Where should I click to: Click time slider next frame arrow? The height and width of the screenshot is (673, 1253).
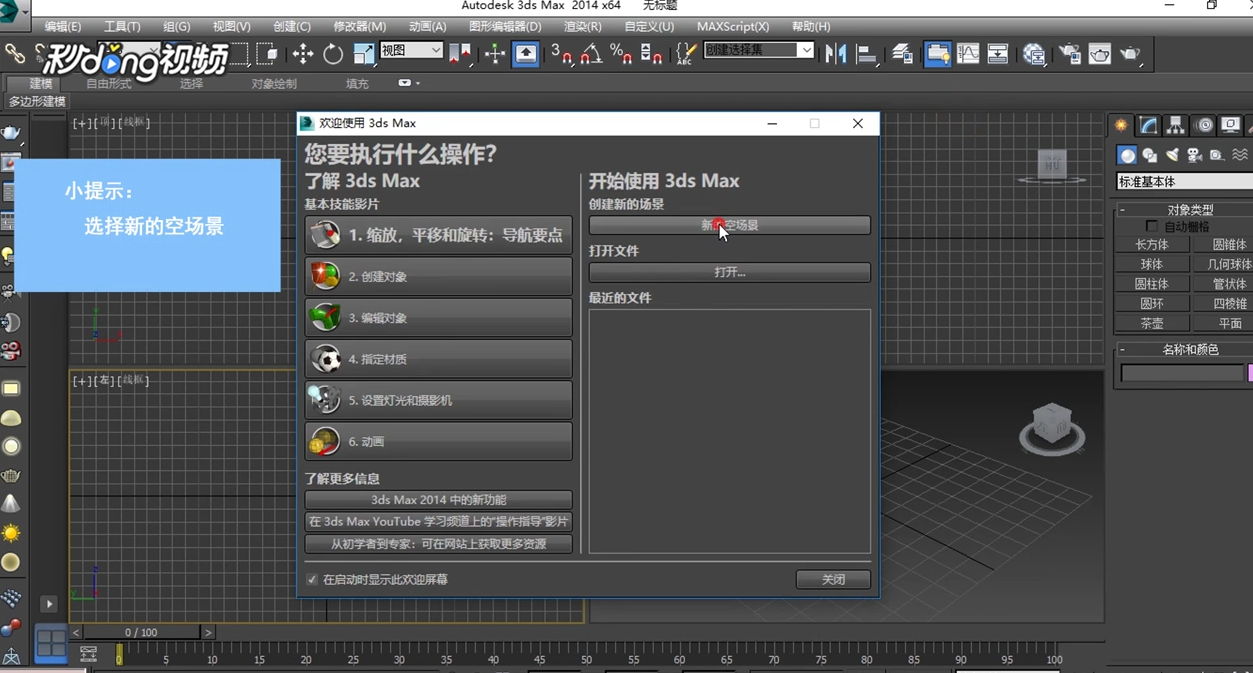(208, 633)
